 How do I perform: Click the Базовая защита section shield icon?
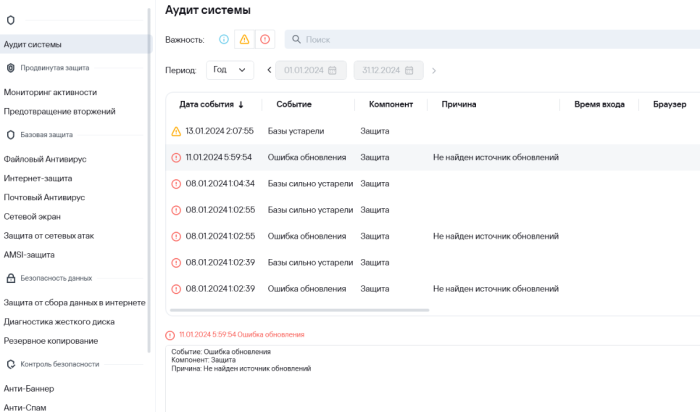point(10,134)
